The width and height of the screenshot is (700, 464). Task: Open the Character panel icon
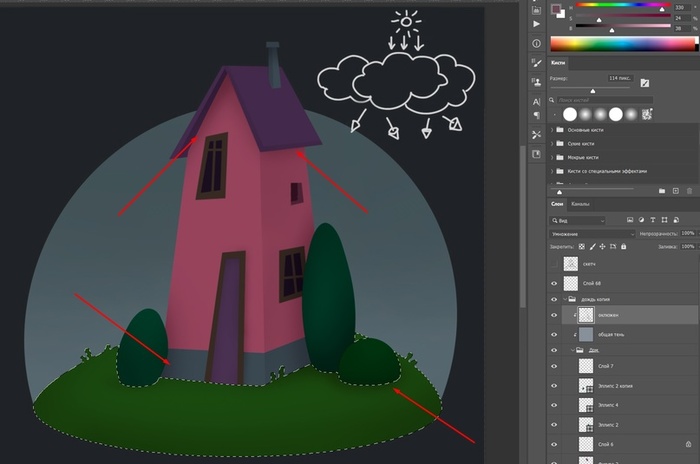537,100
